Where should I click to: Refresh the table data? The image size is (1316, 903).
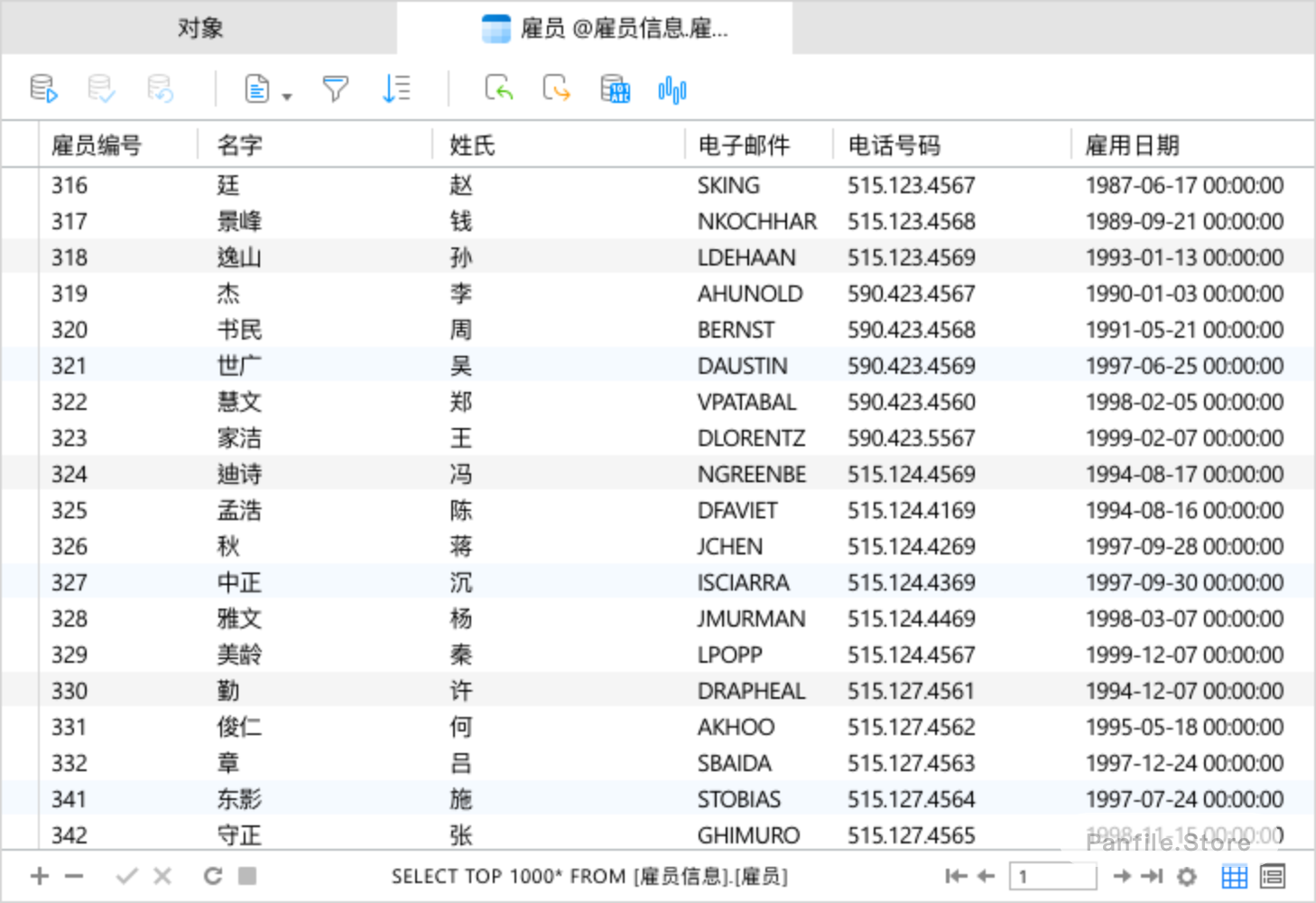213,876
